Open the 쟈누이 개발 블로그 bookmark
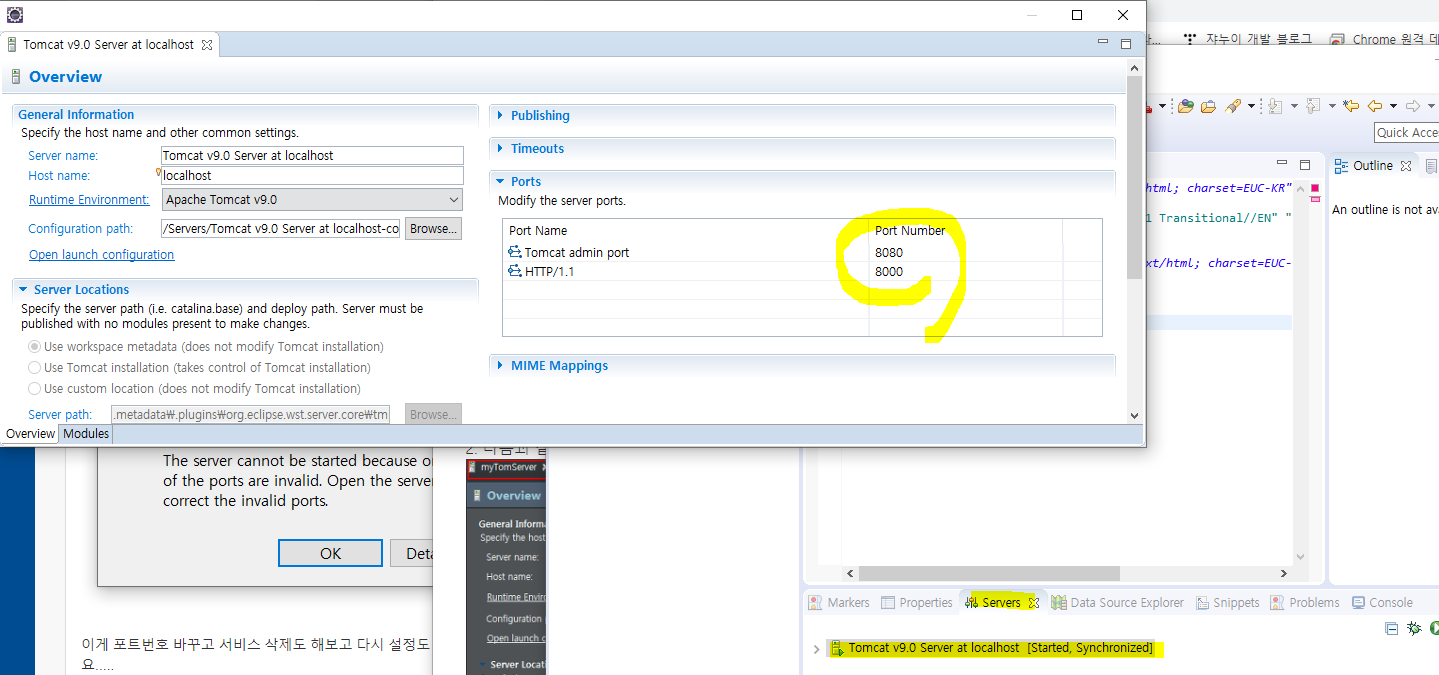Screen dimensions: 1439x675 click(1247, 40)
